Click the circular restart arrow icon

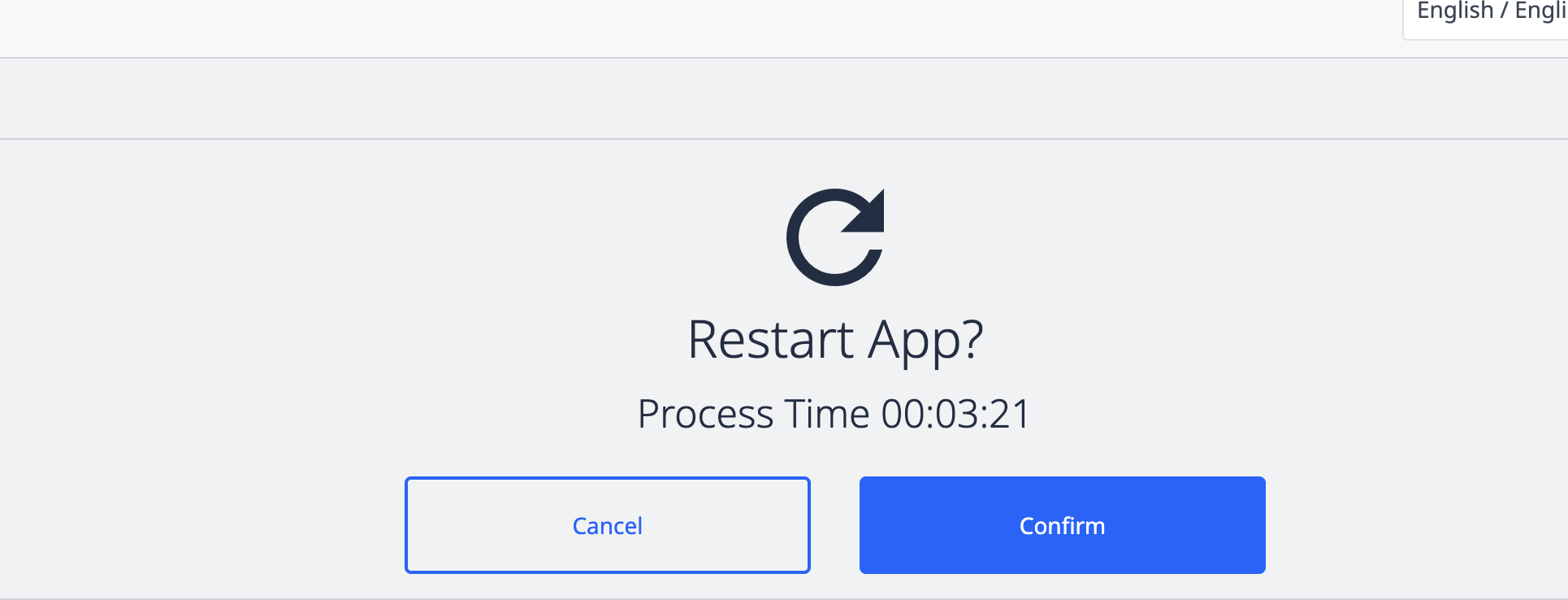pos(835,237)
